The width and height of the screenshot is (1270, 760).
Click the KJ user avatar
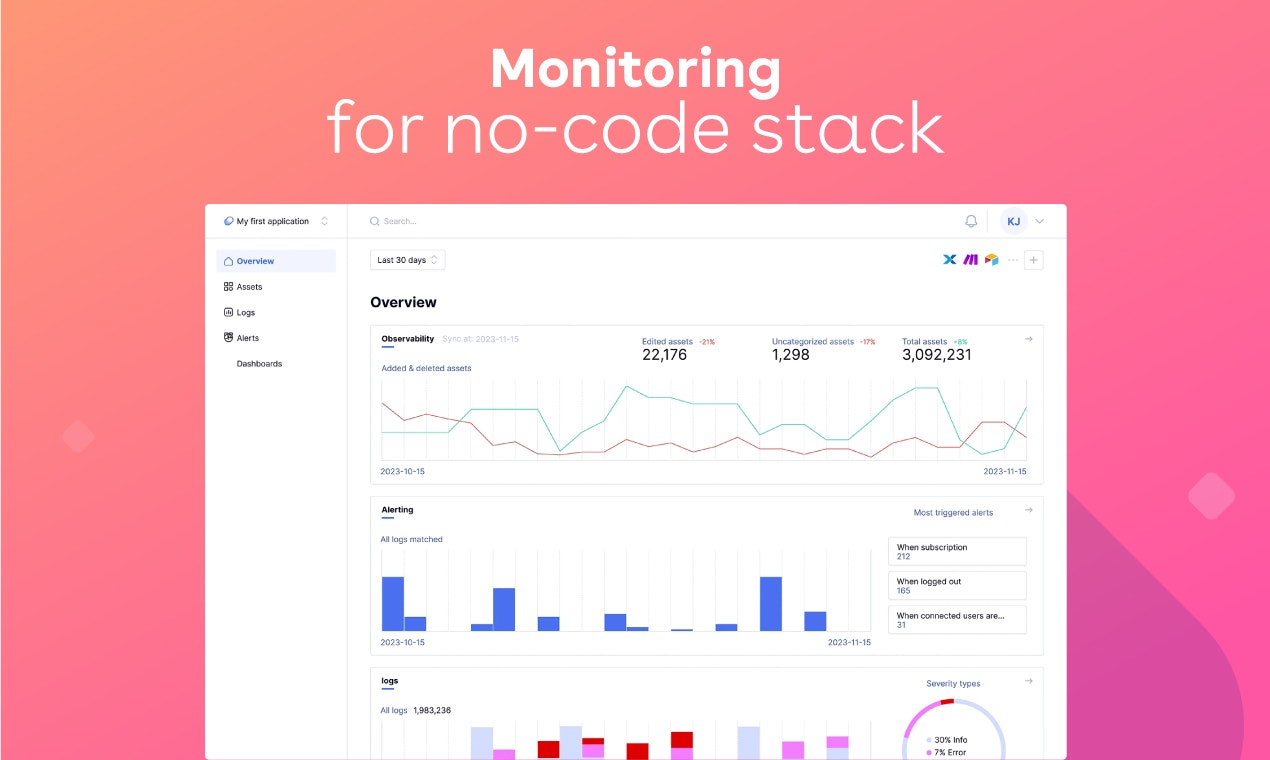(1014, 221)
